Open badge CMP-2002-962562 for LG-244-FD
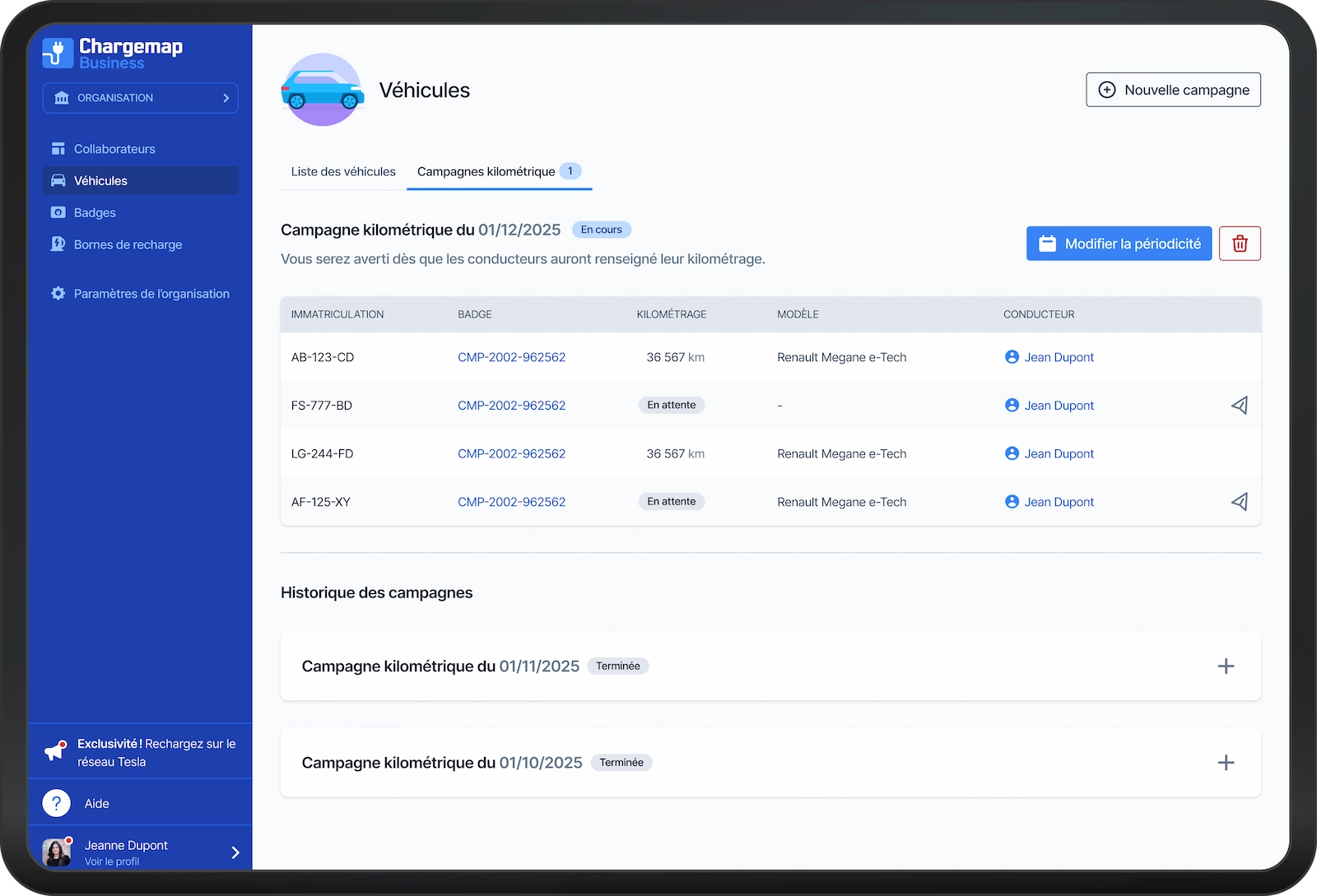The width and height of the screenshot is (1317, 896). coord(511,453)
